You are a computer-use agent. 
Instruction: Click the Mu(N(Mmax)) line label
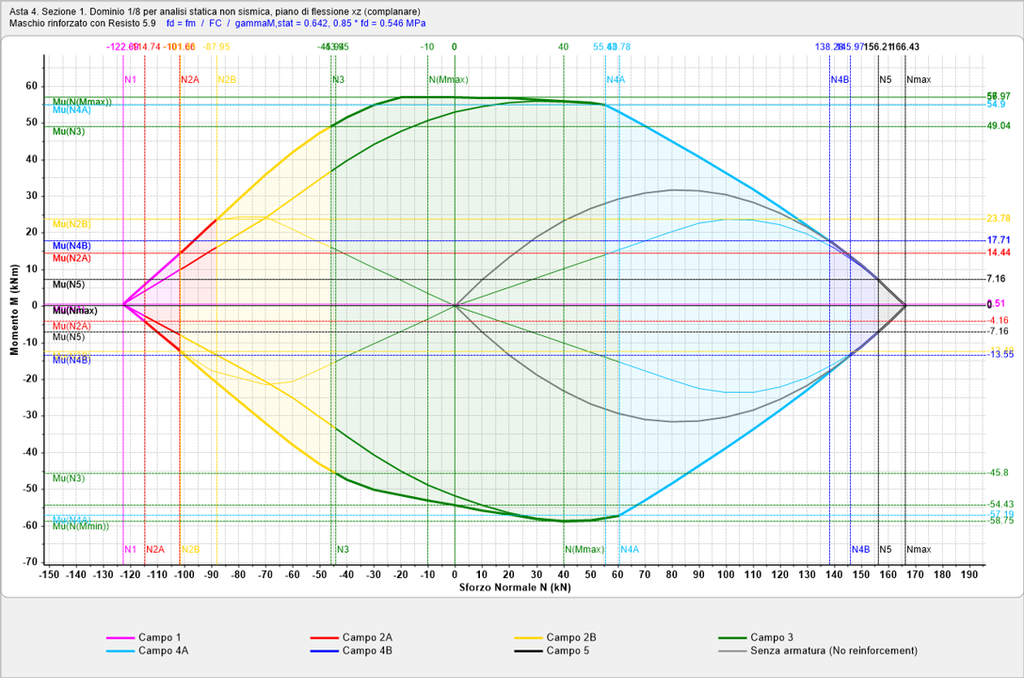82,102
